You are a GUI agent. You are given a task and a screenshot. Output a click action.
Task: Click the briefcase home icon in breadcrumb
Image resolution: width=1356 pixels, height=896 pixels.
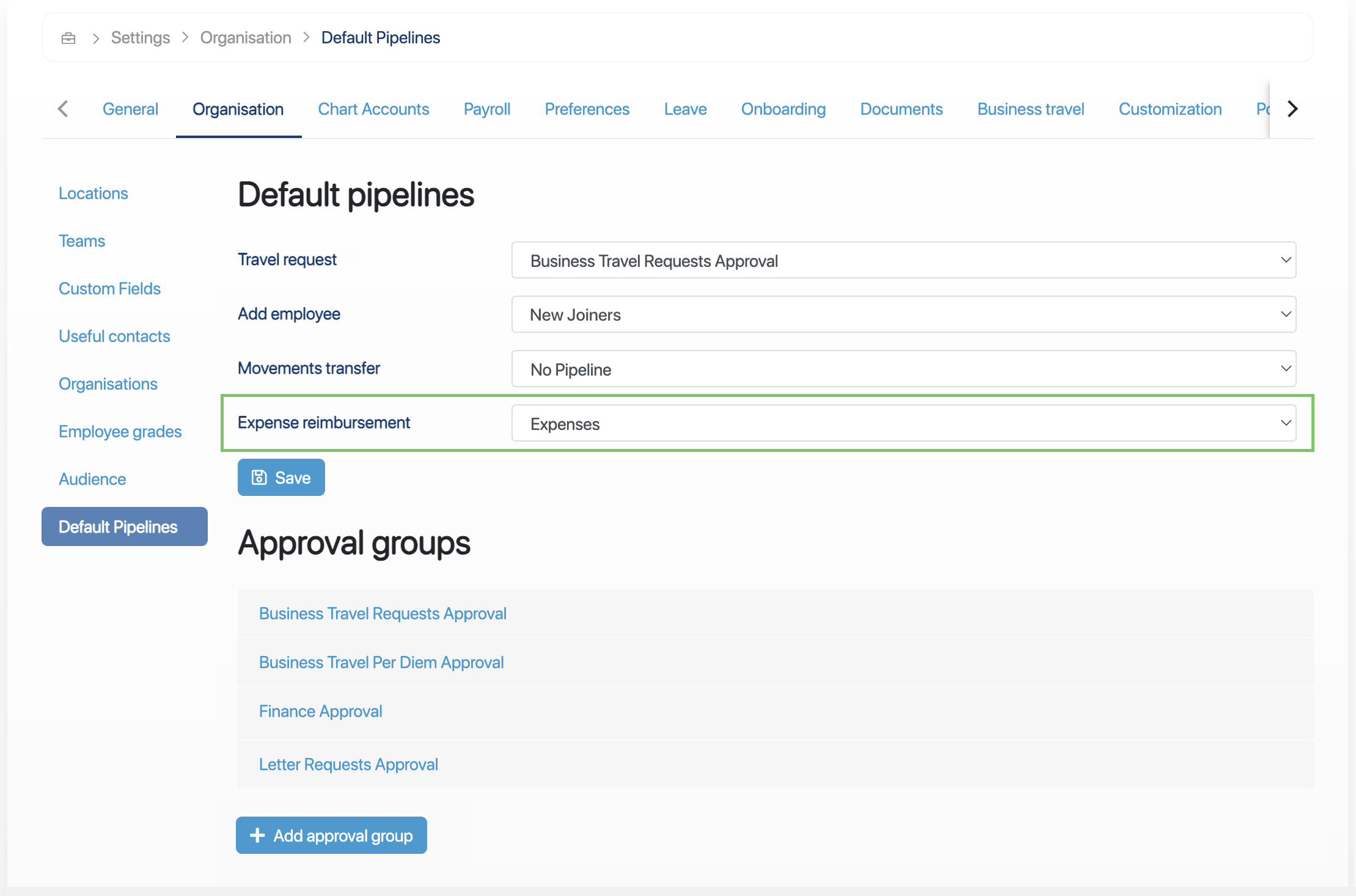[x=68, y=38]
